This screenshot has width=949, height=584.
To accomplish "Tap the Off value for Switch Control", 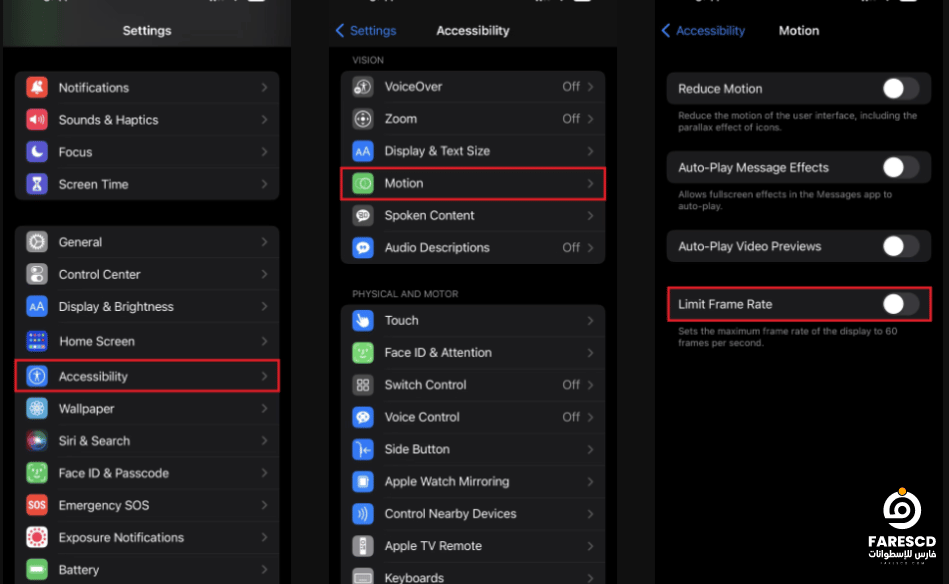I will point(571,385).
